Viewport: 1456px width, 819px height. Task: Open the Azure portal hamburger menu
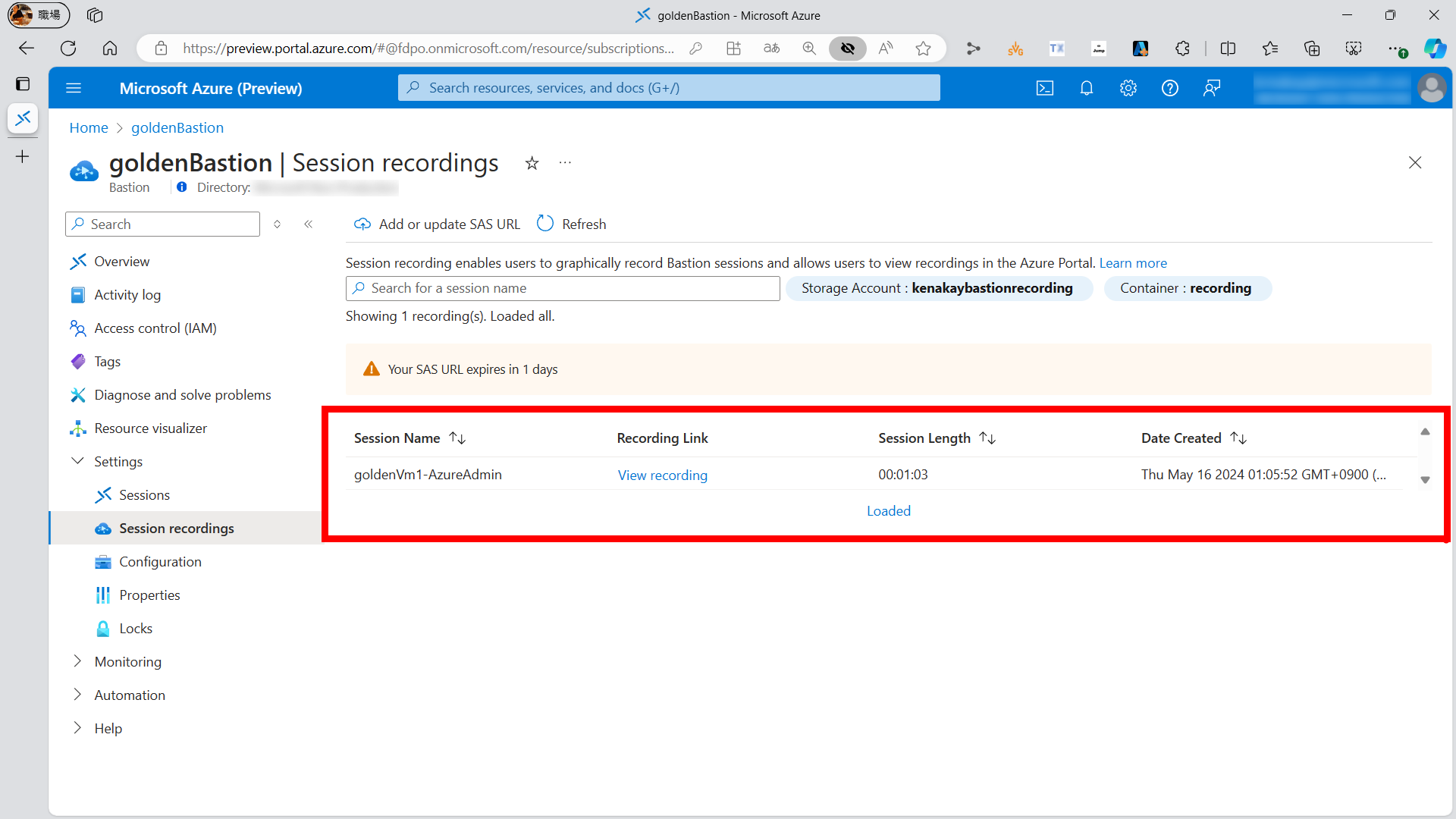[x=74, y=88]
